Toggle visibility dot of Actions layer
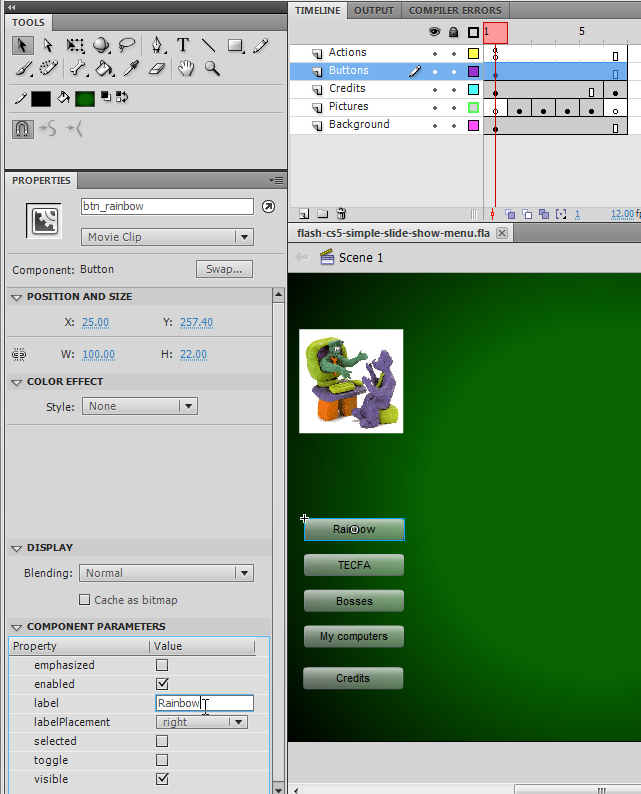 click(x=435, y=54)
